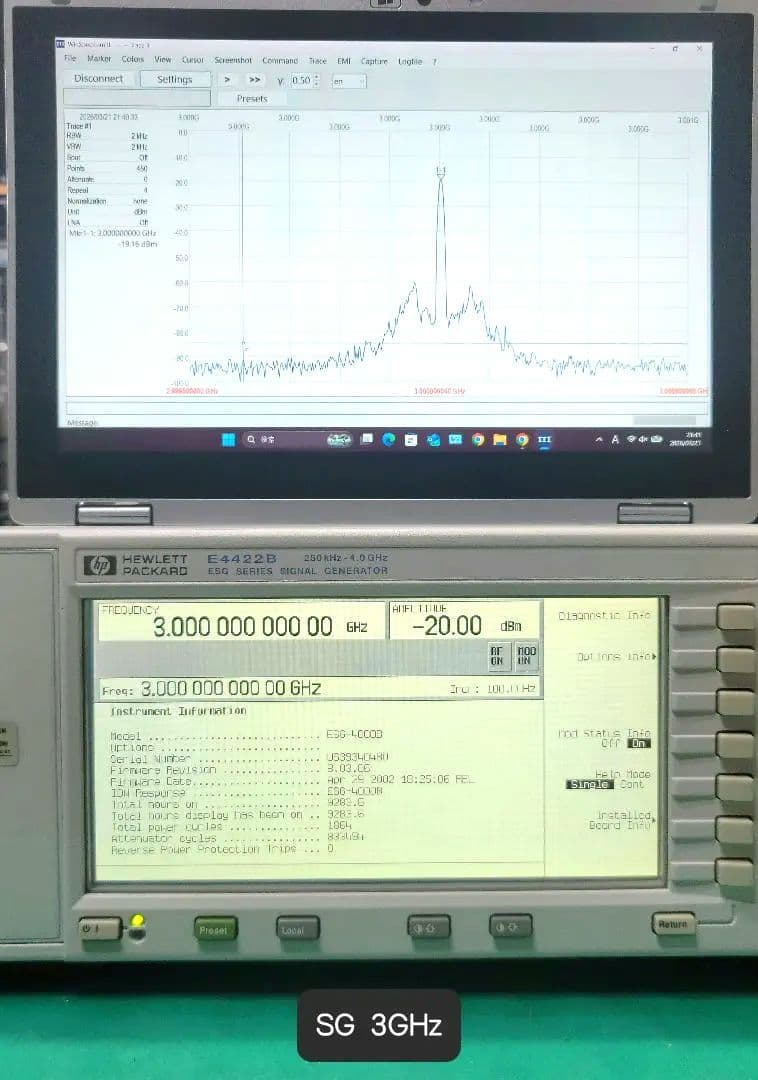Open the Chrome icon right of File Explorer
The image size is (758, 1080).
tap(522, 439)
